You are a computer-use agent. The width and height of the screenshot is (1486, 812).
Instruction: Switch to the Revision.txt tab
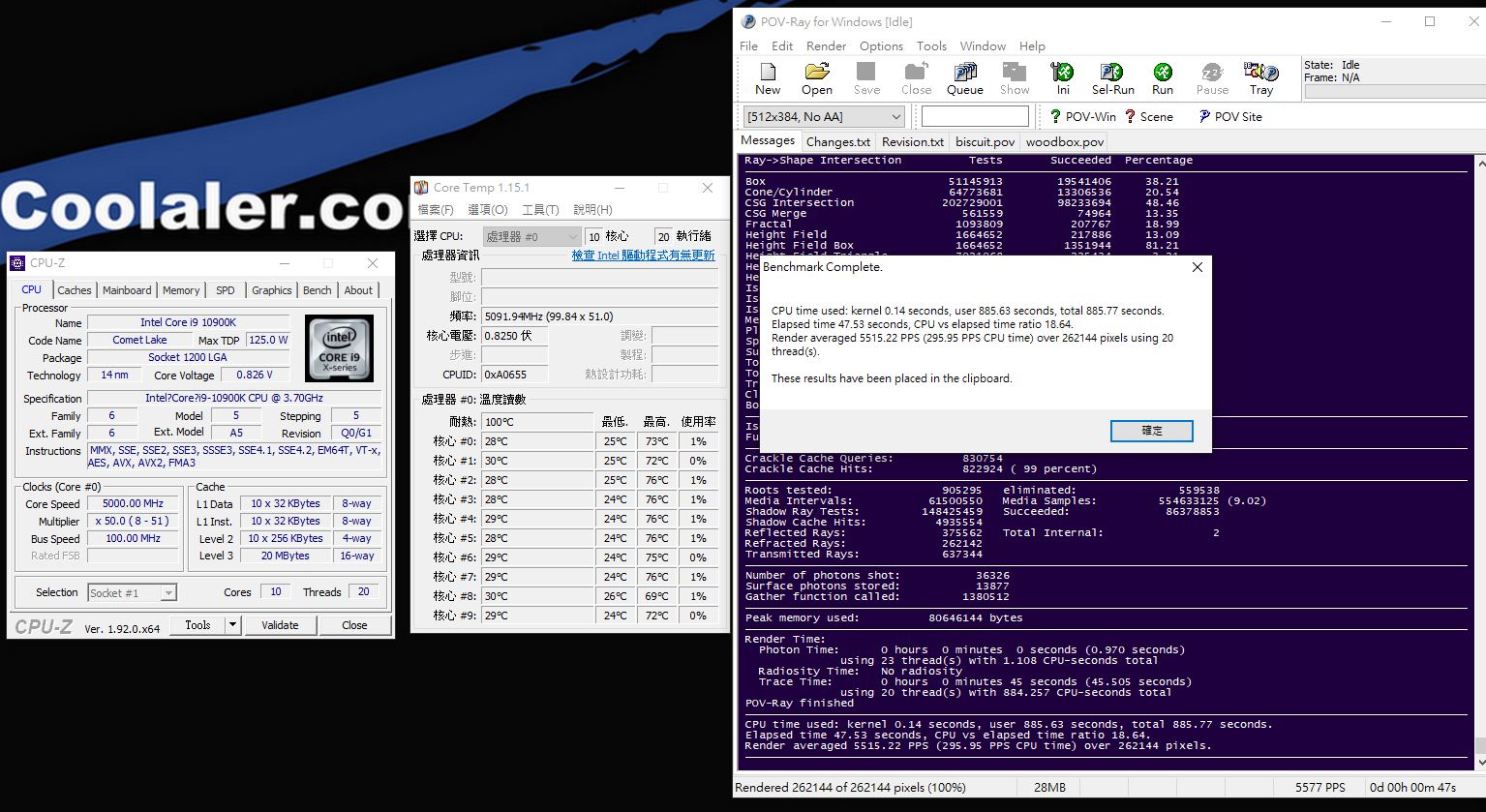click(913, 141)
